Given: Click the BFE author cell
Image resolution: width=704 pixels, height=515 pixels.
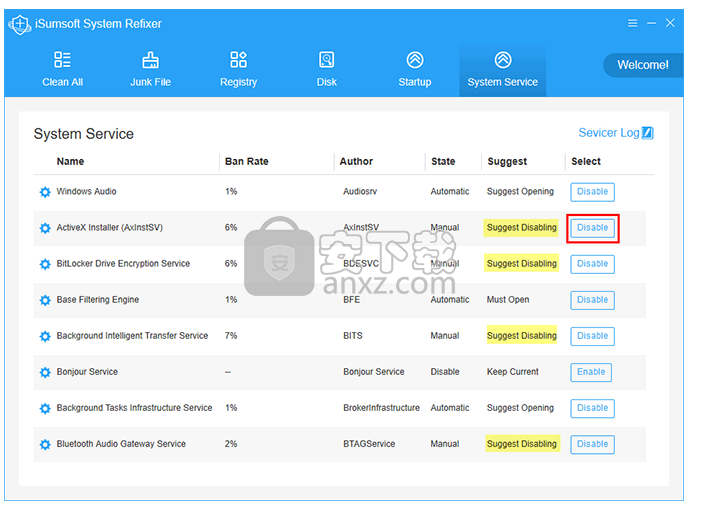Looking at the screenshot, I should [352, 299].
